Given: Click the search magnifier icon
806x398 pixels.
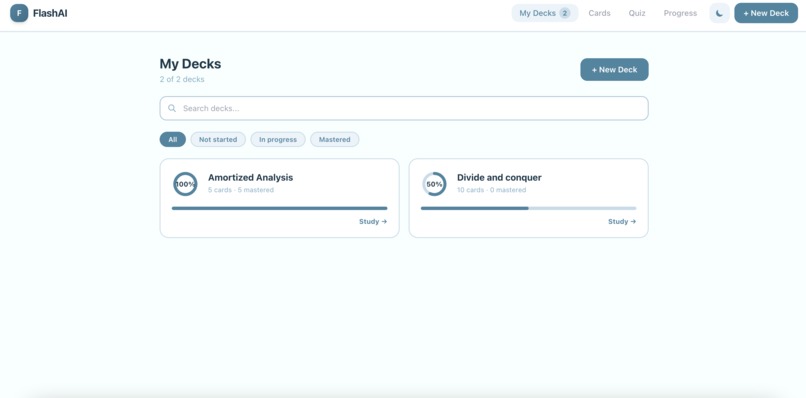Looking at the screenshot, I should click(172, 108).
